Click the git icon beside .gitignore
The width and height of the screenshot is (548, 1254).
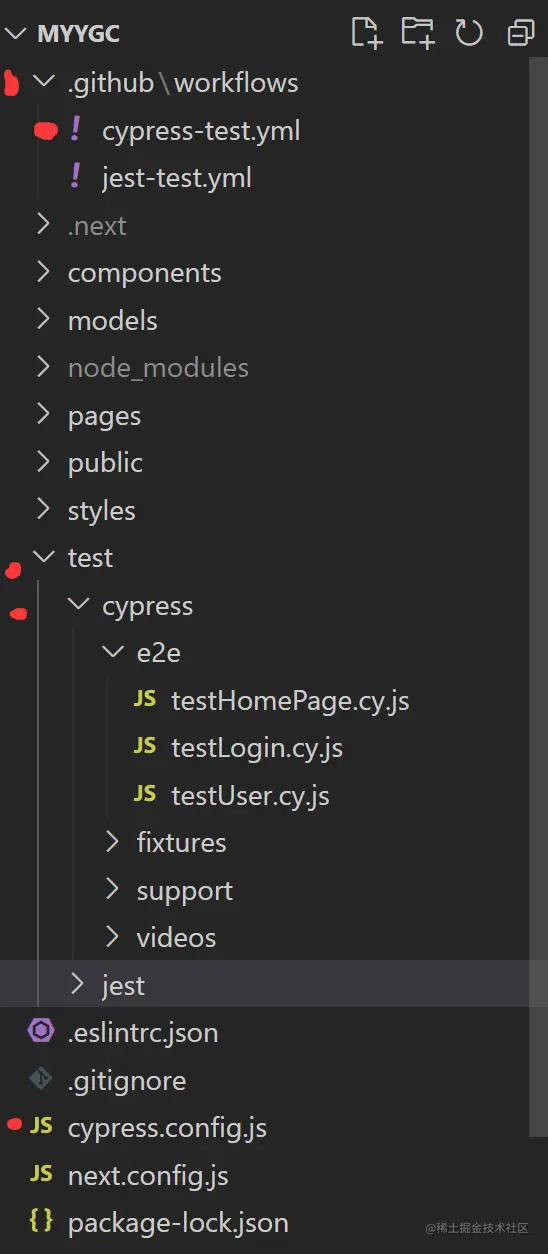41,1079
